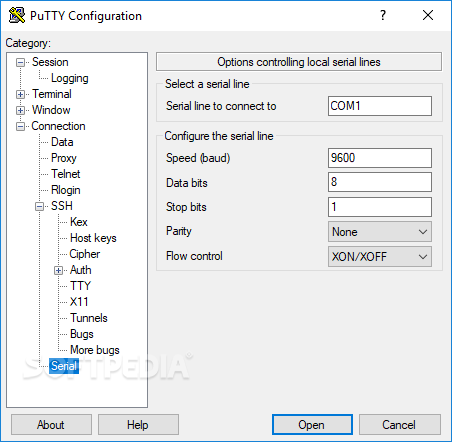Open the Telnet settings page
Viewport: 452px width, 442px height.
66,174
